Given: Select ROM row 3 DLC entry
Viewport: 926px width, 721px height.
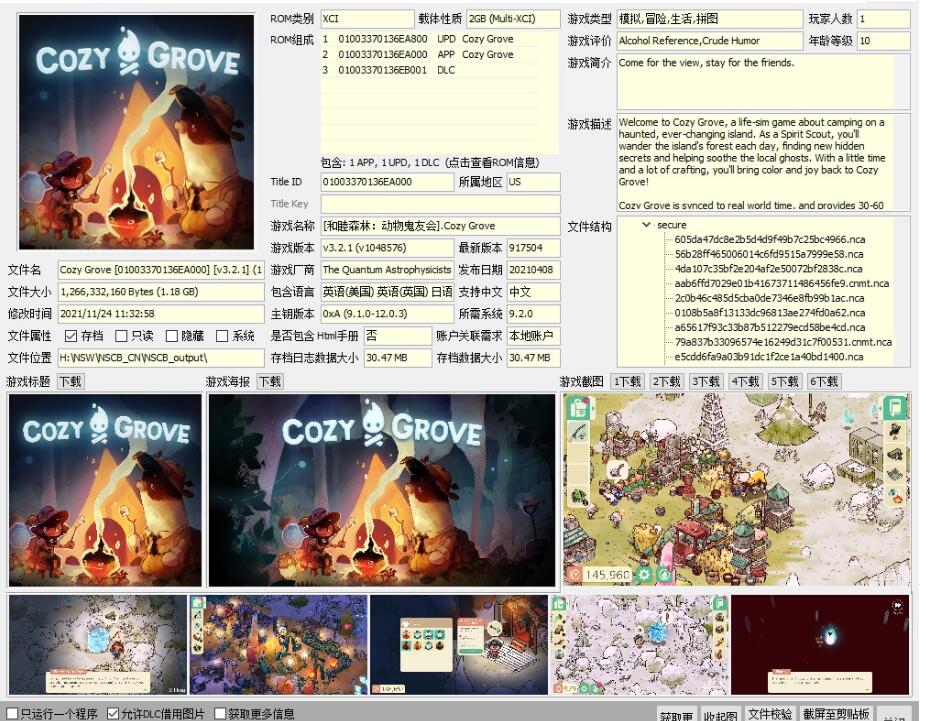Looking at the screenshot, I should pos(431,70).
